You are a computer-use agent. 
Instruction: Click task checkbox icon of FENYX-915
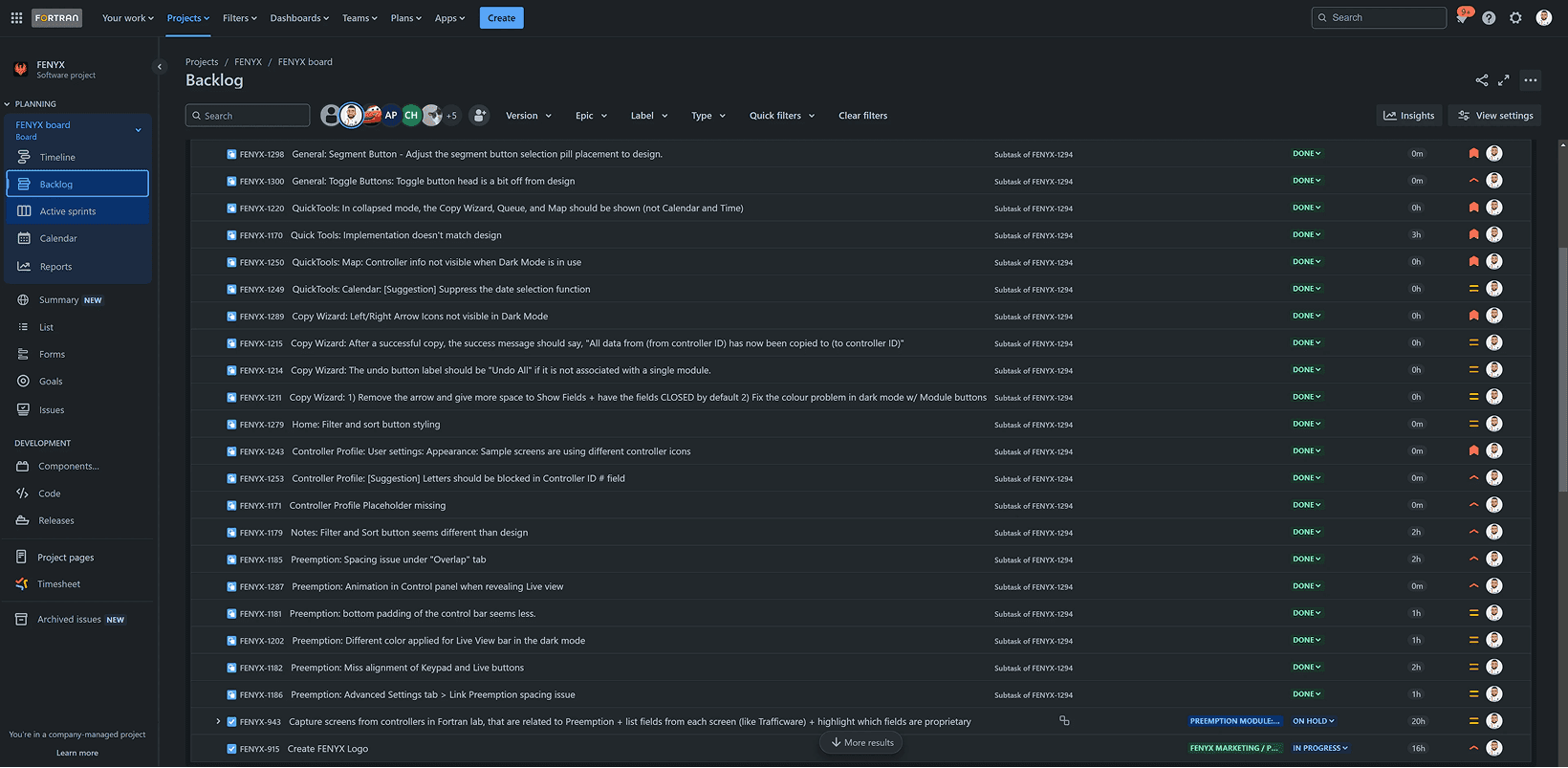231,749
